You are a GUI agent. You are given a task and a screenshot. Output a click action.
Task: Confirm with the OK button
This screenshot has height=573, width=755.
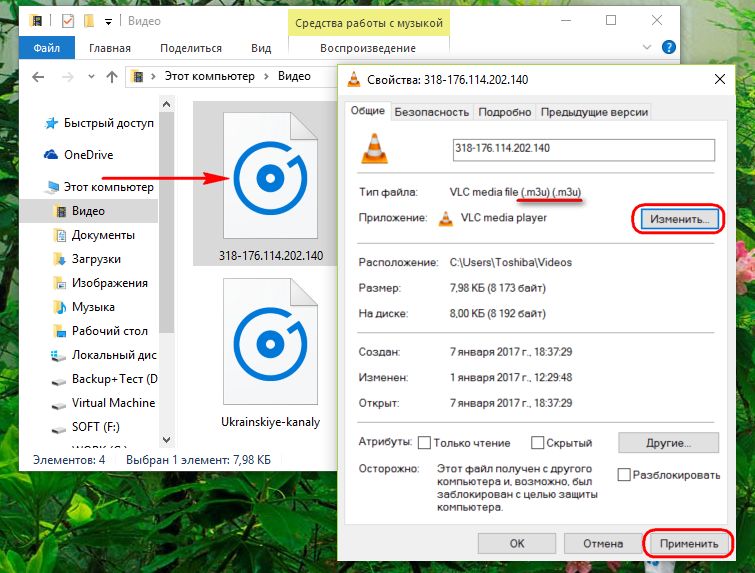point(517,544)
